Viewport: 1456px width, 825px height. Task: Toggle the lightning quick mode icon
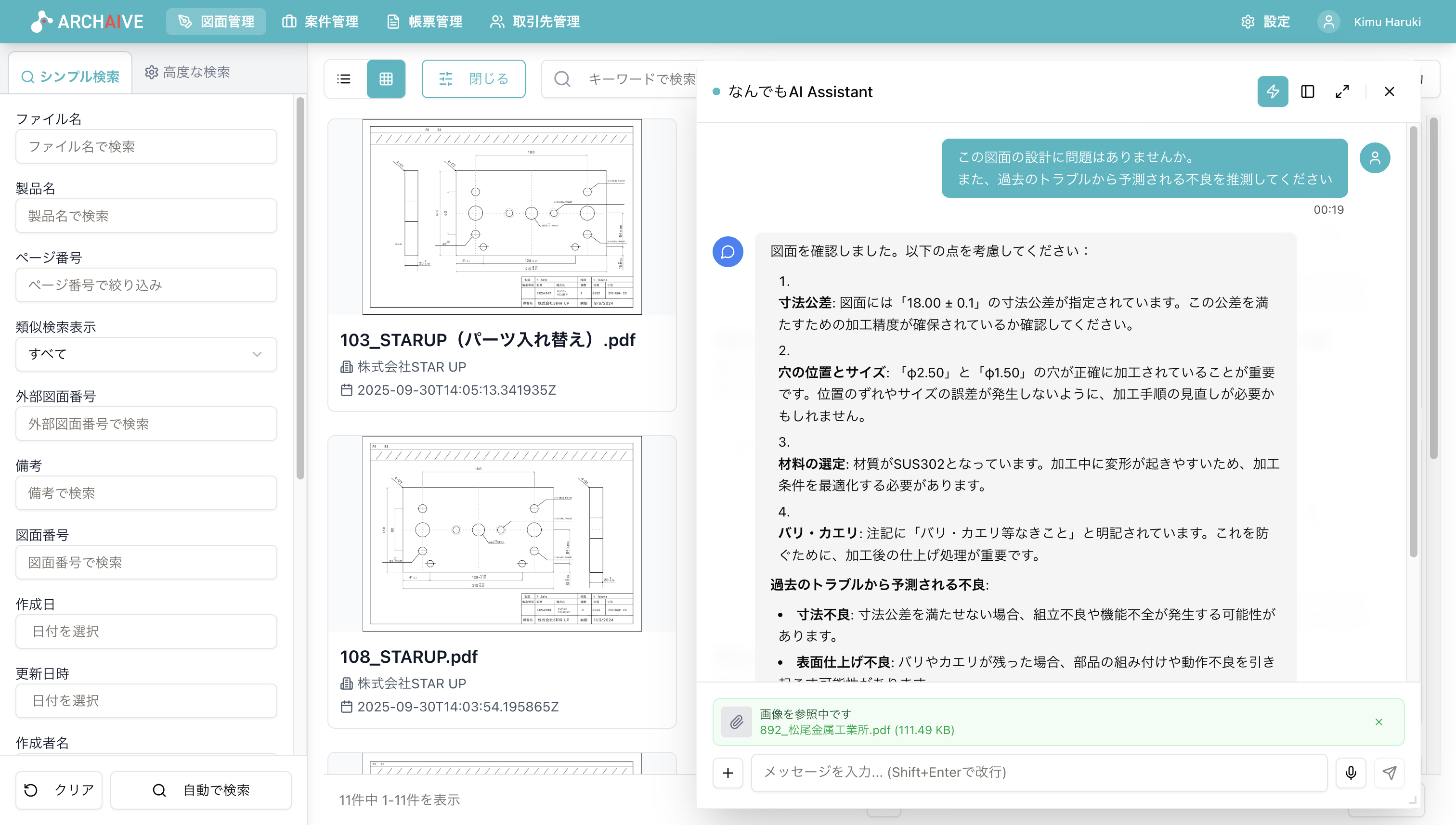1273,91
